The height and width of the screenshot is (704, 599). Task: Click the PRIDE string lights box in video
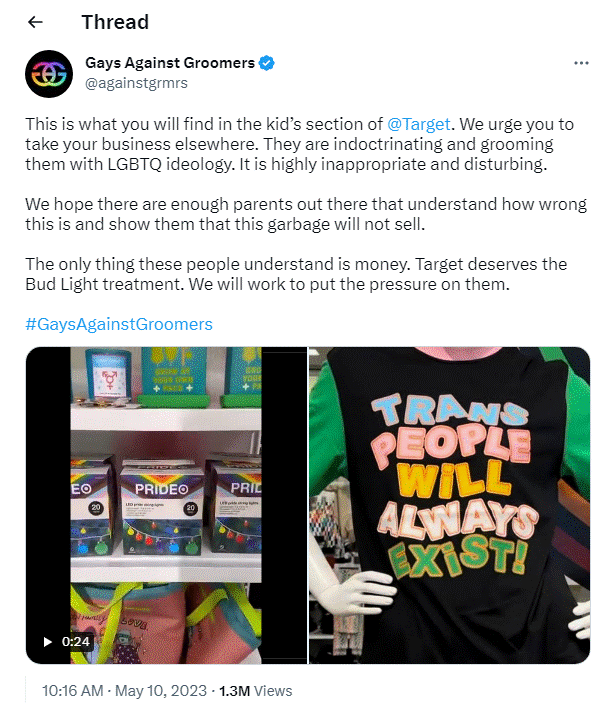click(x=162, y=510)
